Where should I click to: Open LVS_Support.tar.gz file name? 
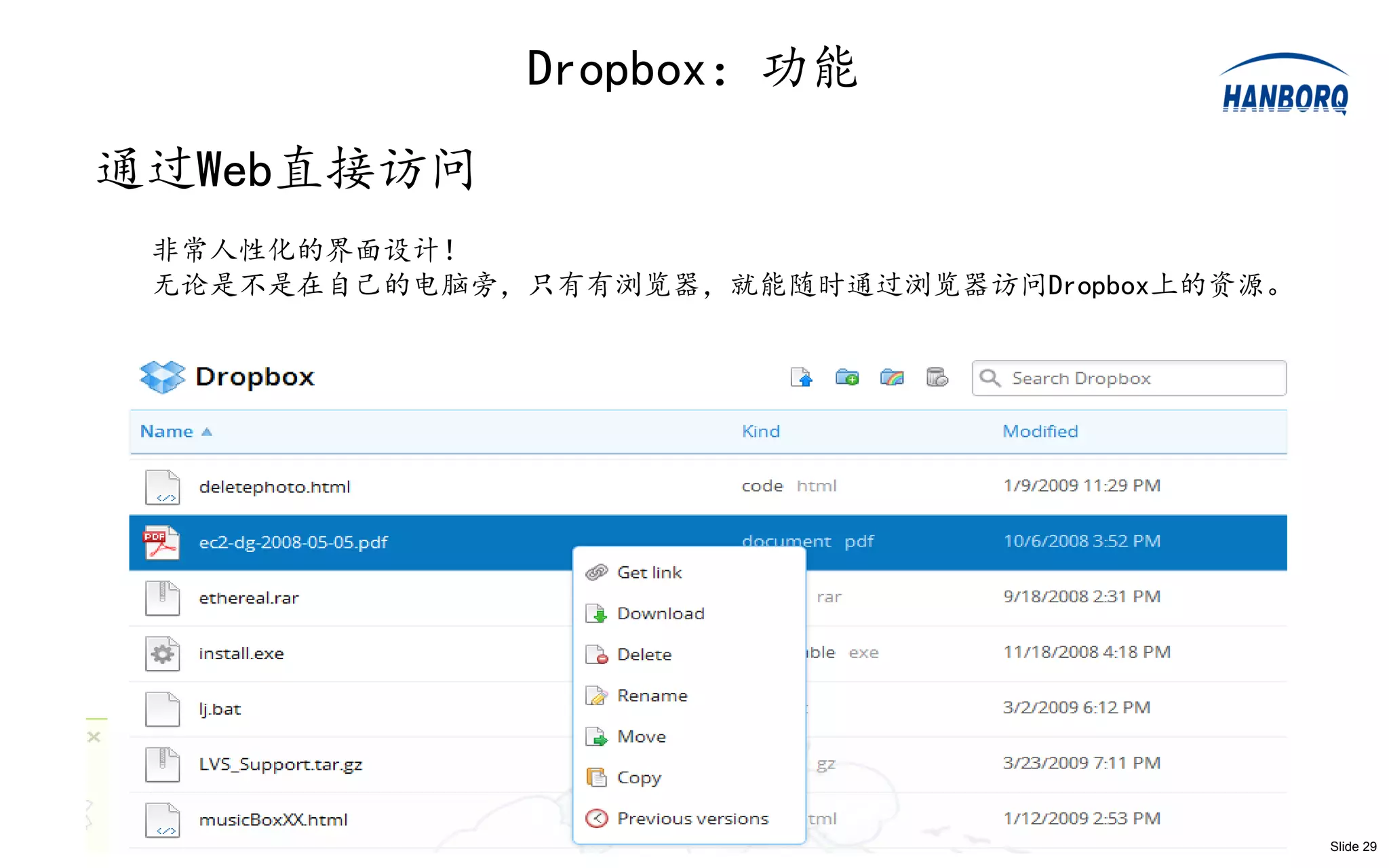(x=281, y=765)
